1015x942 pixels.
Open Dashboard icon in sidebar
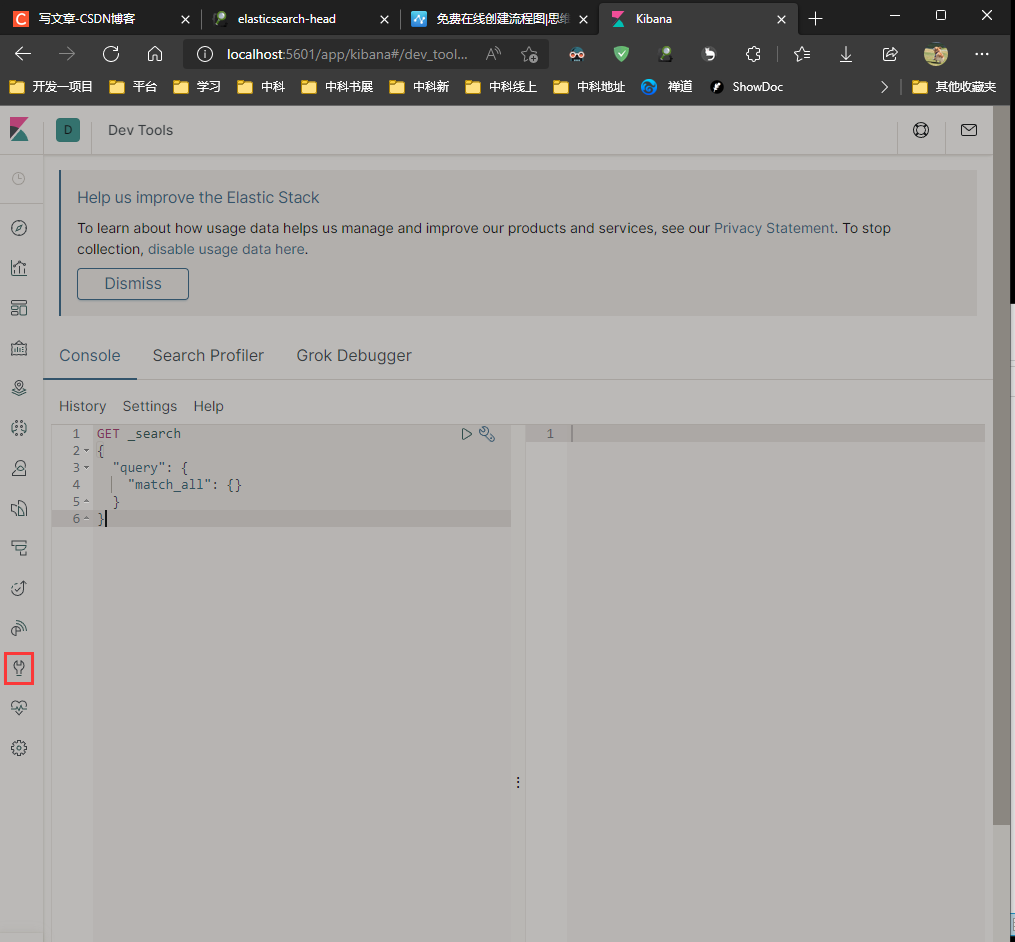19,308
